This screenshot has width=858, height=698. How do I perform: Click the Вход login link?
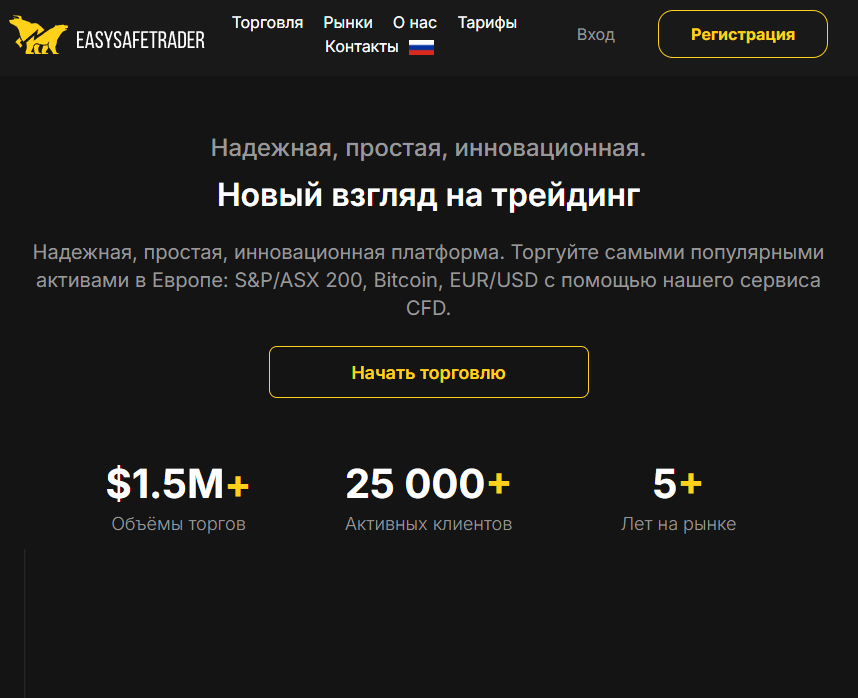[596, 34]
